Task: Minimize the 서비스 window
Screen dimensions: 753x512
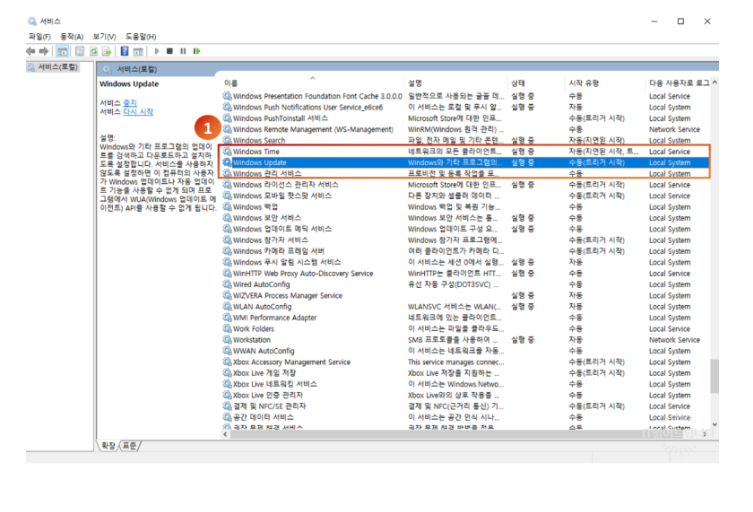Action: (x=654, y=21)
